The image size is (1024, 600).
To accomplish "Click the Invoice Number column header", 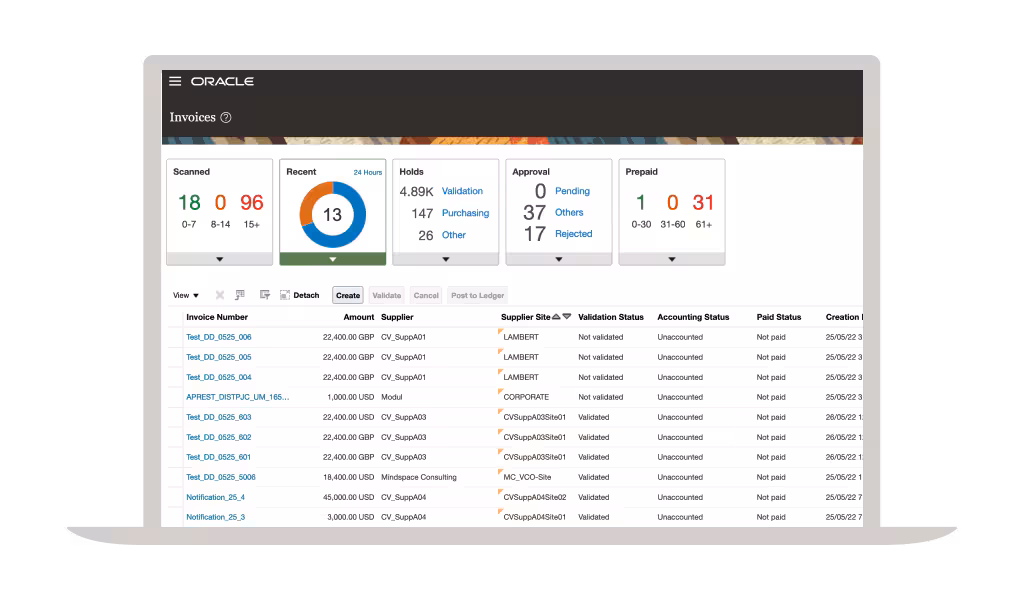I will tap(216, 317).
